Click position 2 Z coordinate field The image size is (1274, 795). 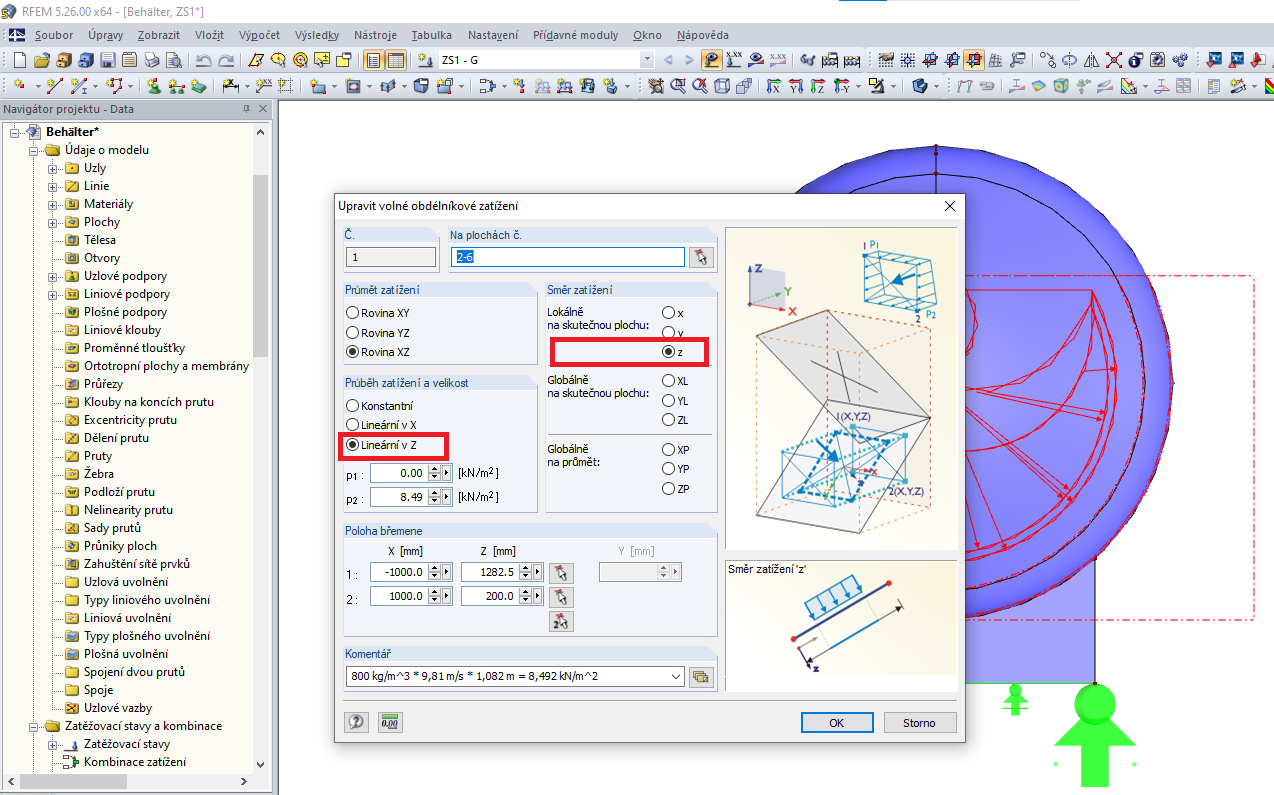[489, 596]
